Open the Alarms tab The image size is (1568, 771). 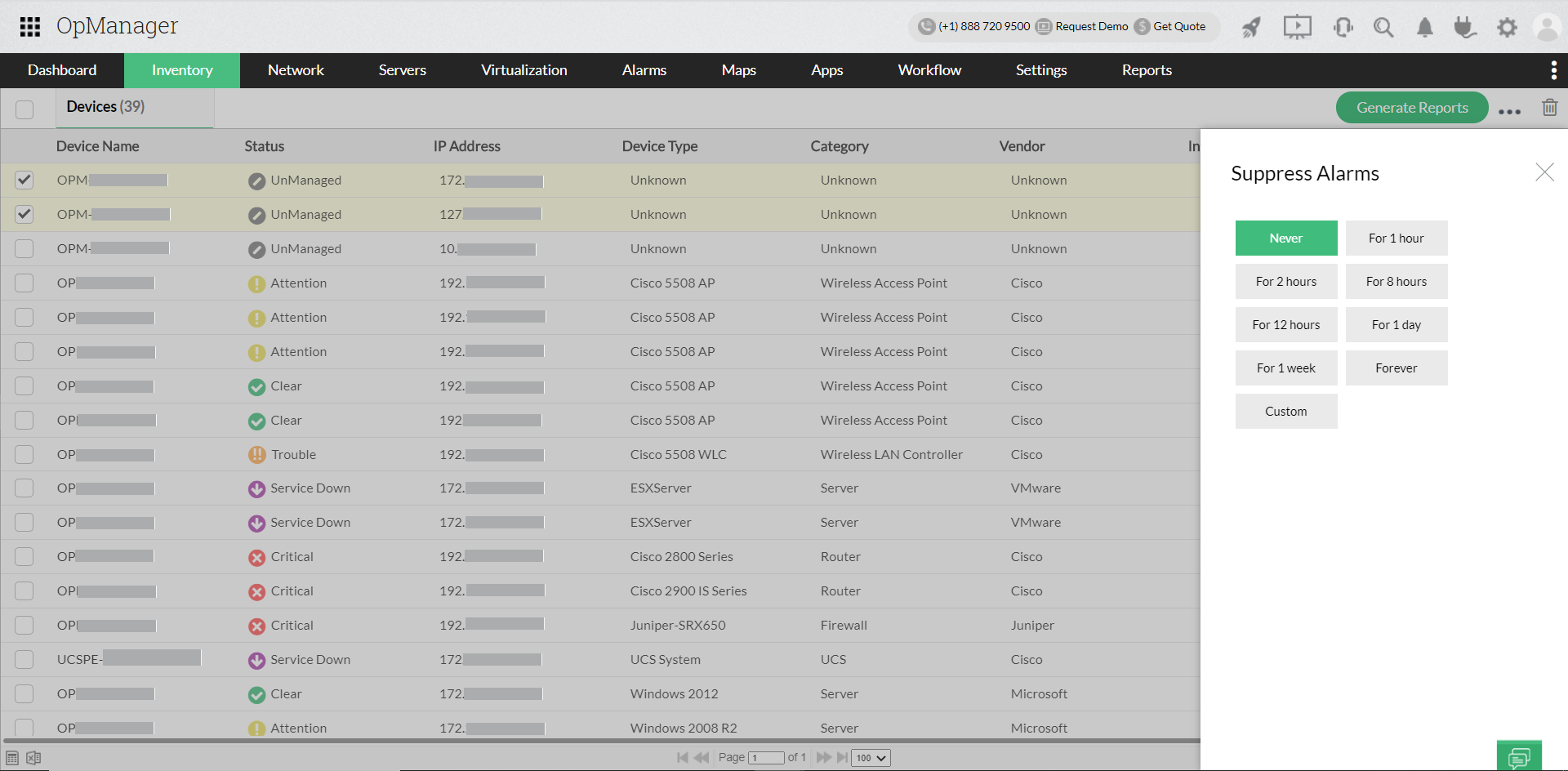tap(644, 70)
